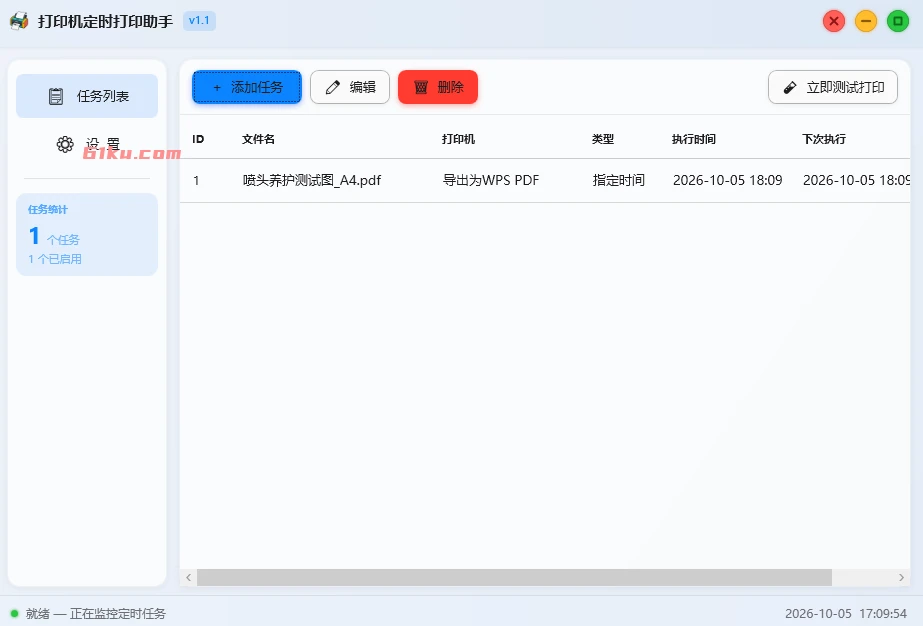Screen dimensions: 923x626
Task: Select the 喷头养护测试图_A4.pdf file name cell
Action: (312, 180)
